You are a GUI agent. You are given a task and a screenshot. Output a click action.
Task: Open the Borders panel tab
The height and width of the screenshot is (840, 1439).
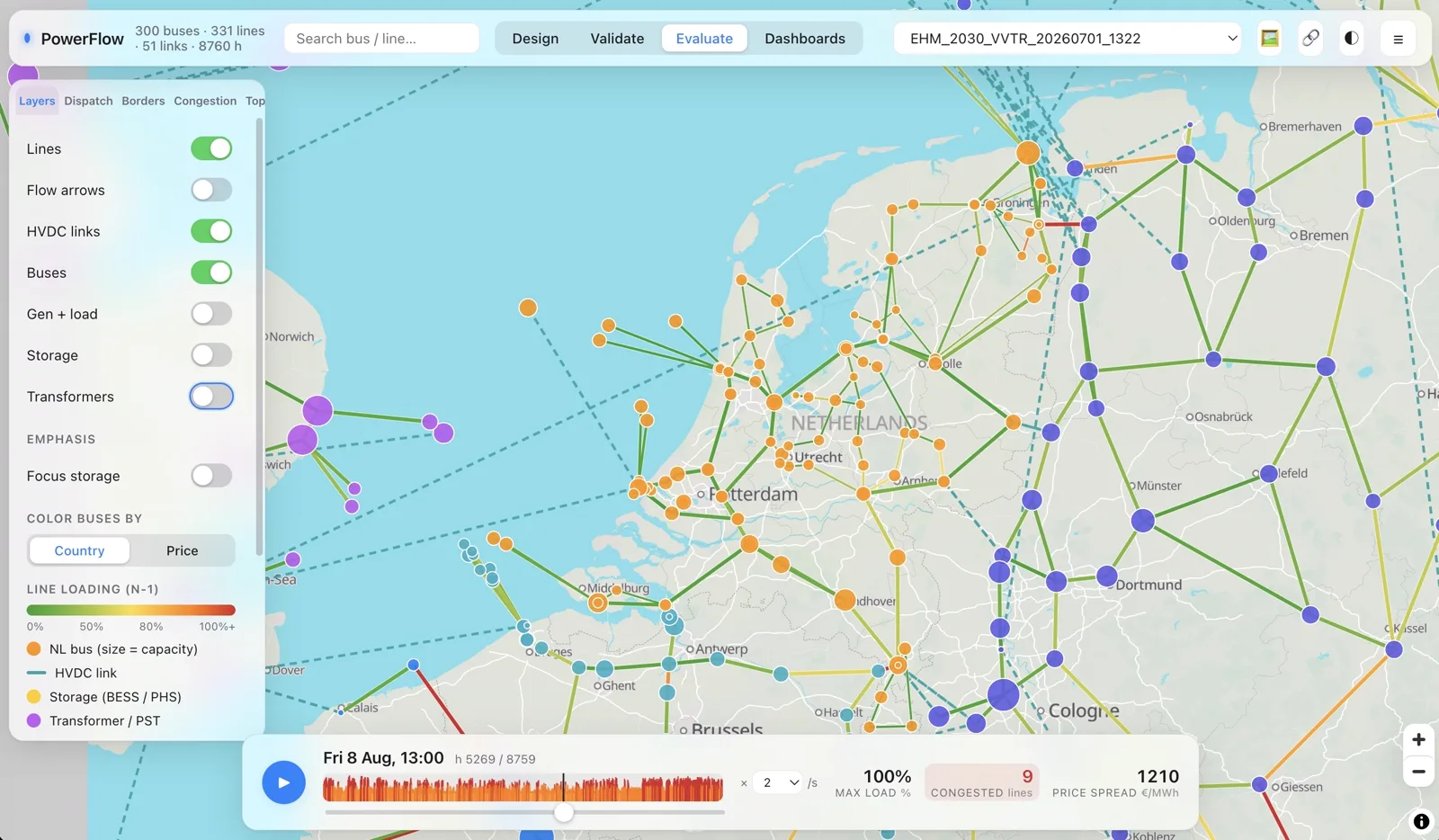click(x=143, y=101)
